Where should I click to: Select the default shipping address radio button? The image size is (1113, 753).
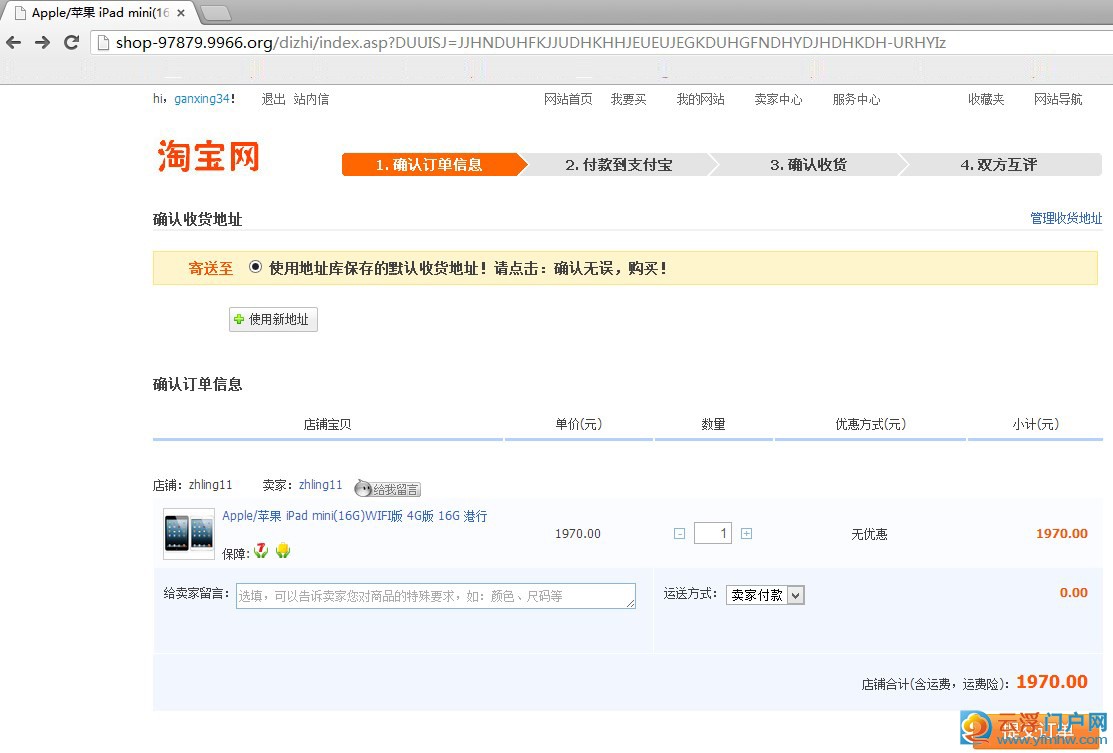pyautogui.click(x=255, y=267)
